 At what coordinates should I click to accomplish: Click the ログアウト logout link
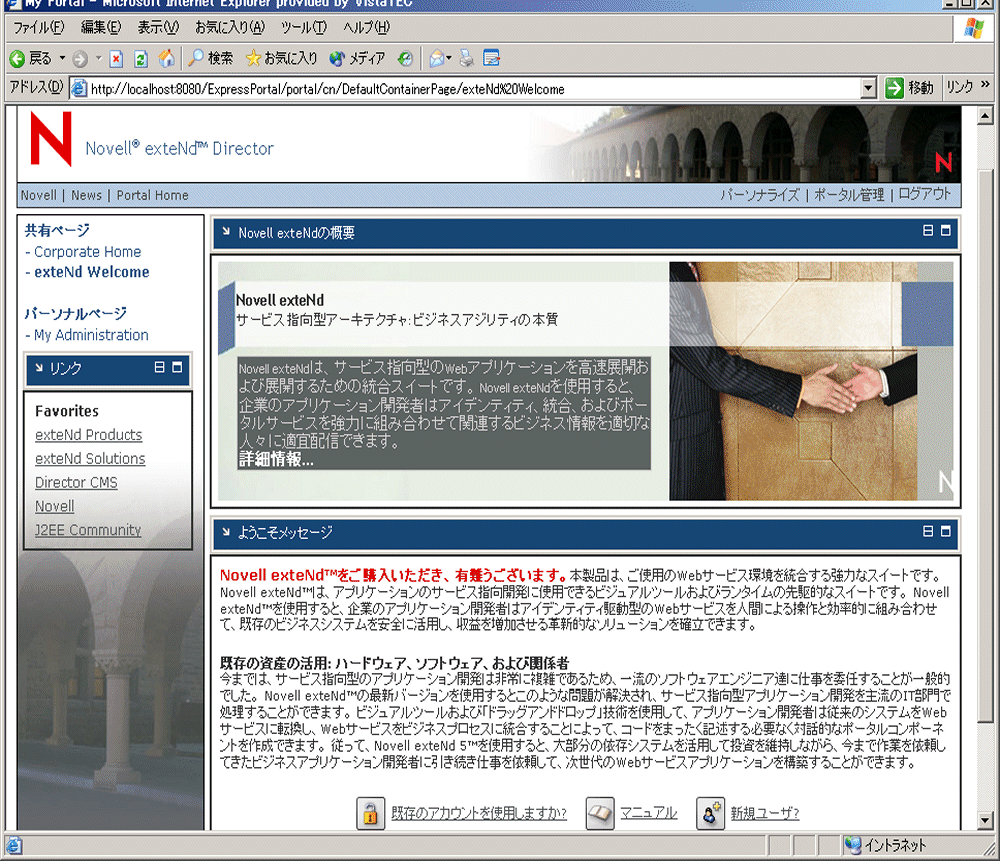click(925, 194)
